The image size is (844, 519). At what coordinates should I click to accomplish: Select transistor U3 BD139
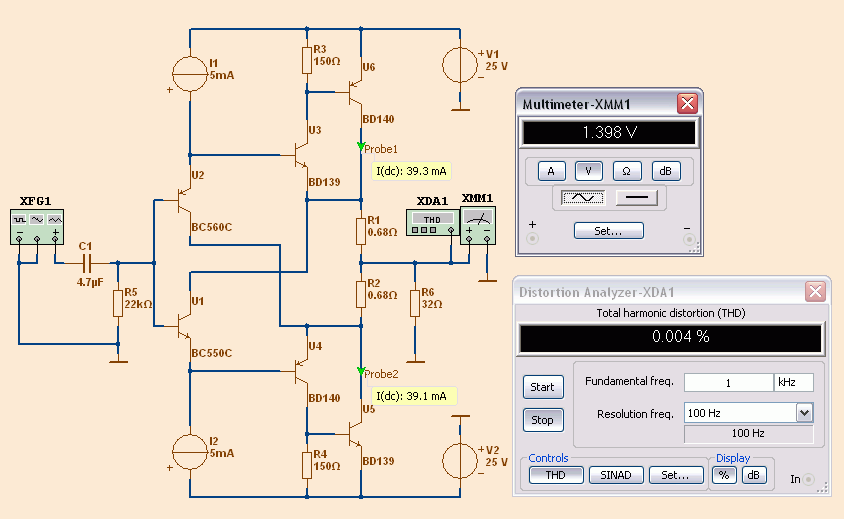301,155
